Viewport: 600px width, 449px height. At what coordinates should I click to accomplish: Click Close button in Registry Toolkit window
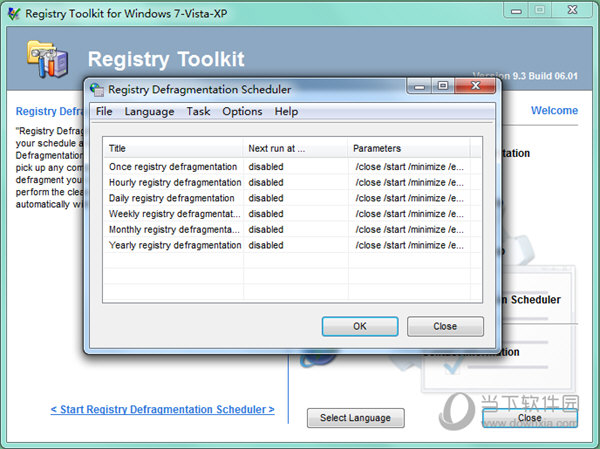tap(530, 418)
